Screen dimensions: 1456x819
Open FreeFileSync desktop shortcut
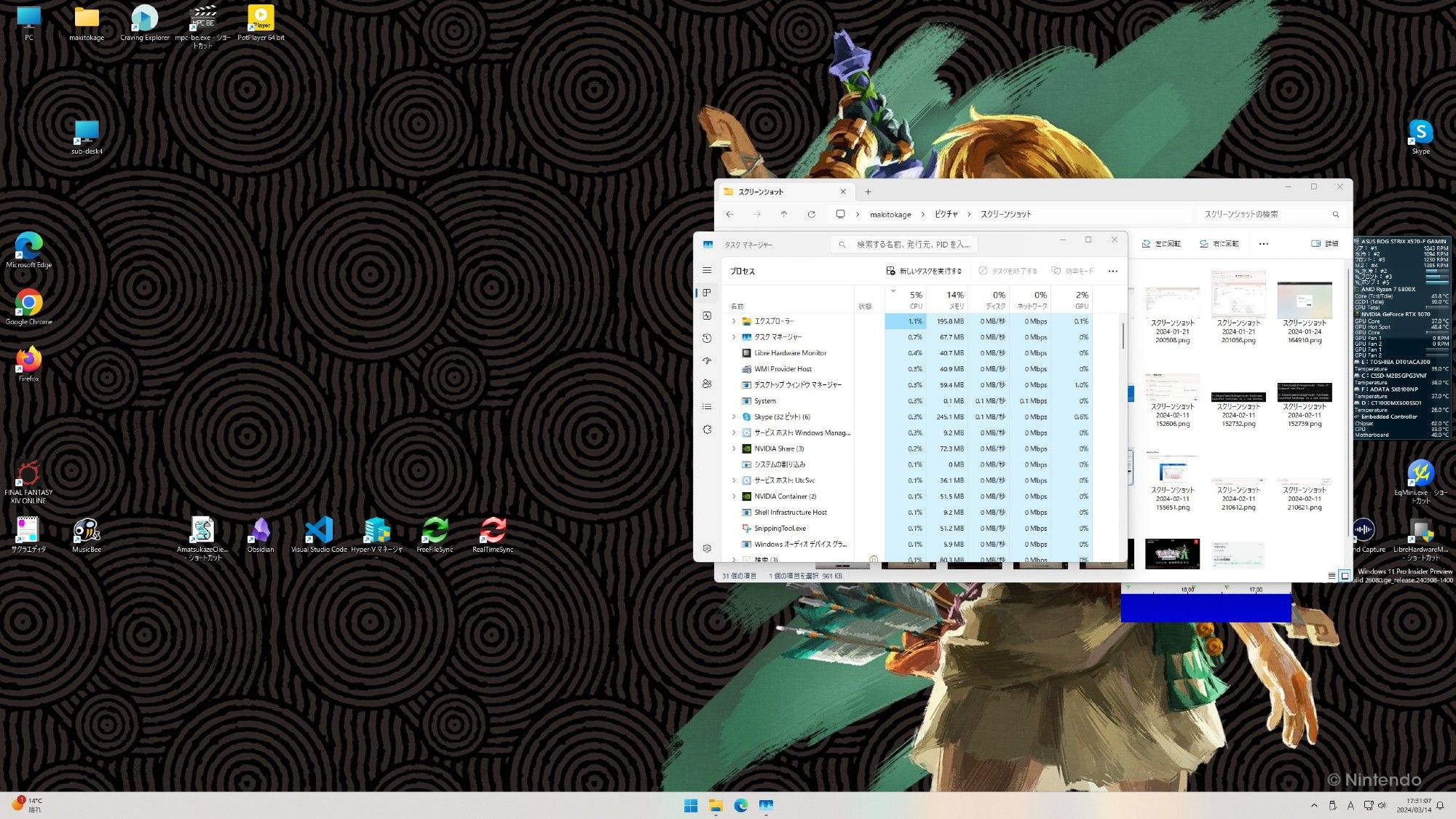[x=435, y=535]
